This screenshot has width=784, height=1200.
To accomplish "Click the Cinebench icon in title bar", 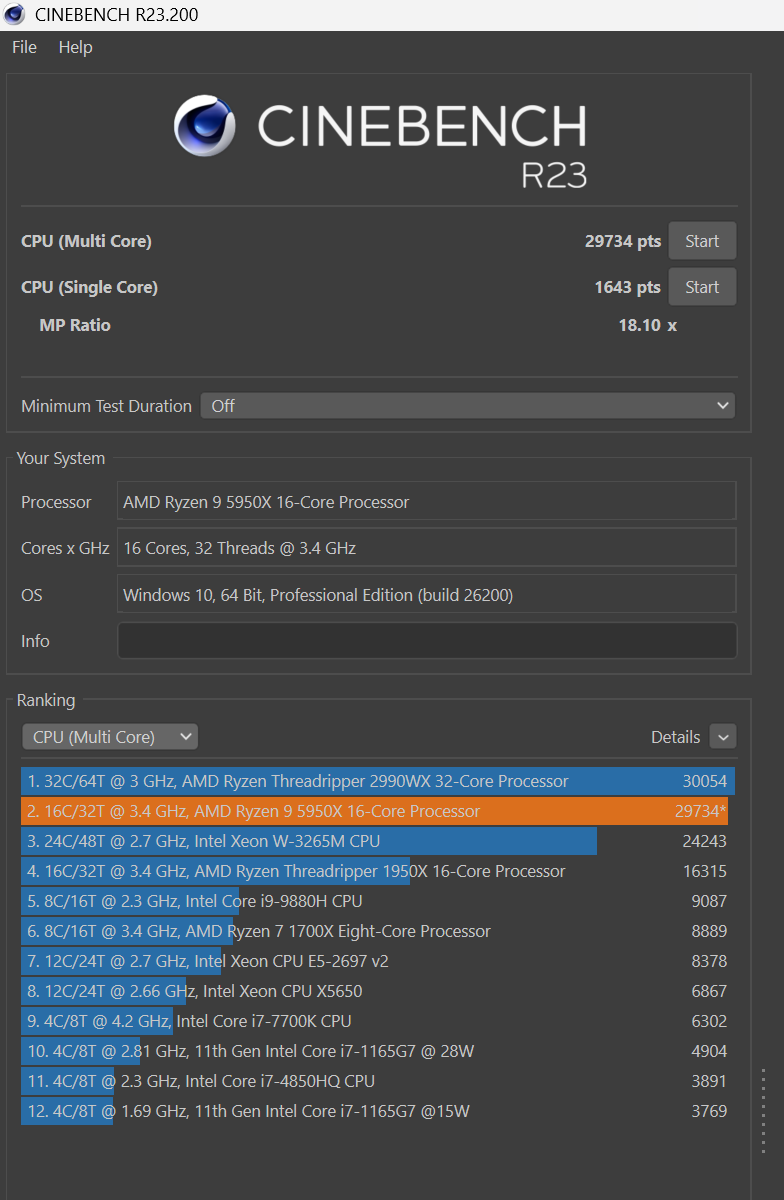I will tap(15, 14).
